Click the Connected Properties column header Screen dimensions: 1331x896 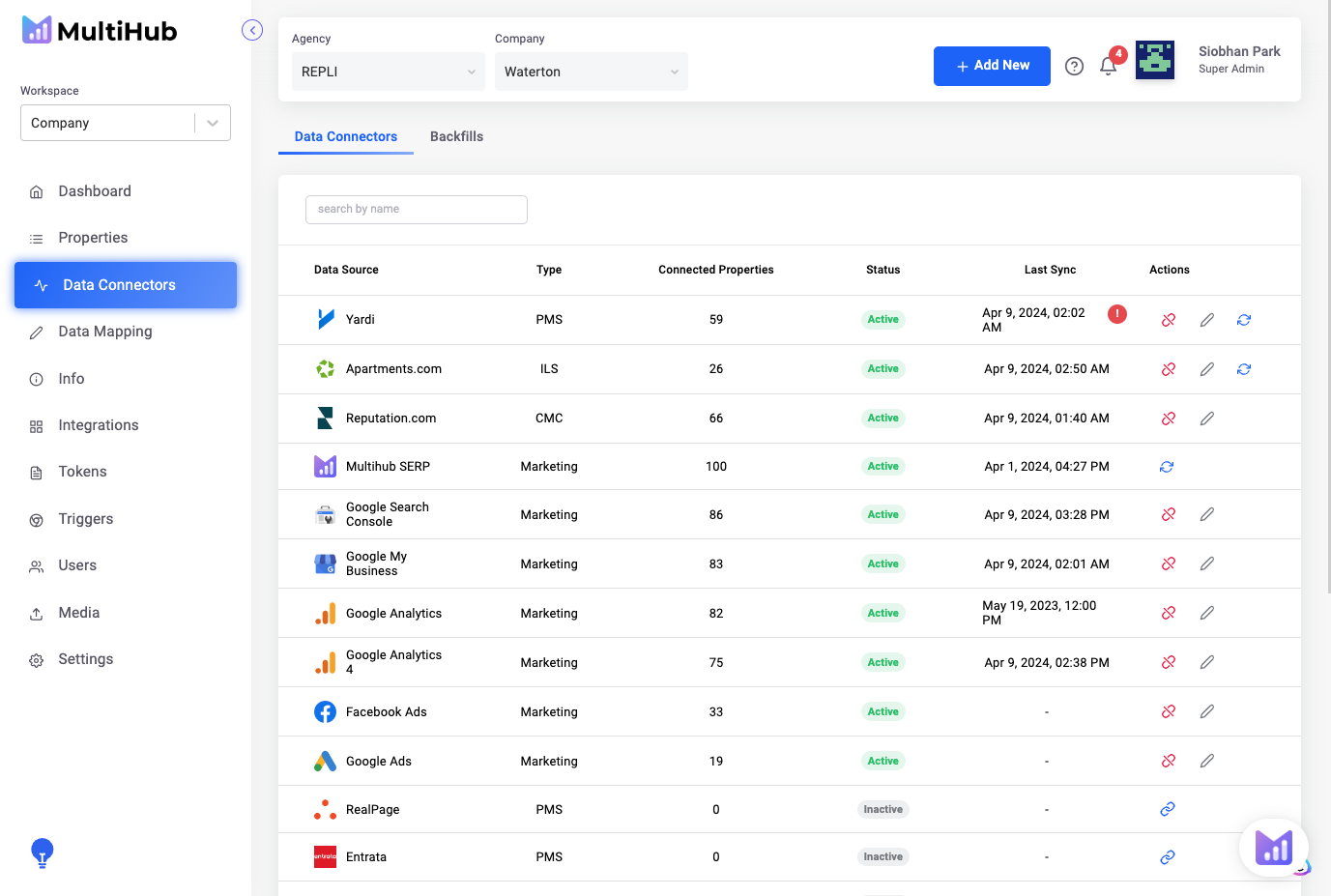(x=716, y=270)
